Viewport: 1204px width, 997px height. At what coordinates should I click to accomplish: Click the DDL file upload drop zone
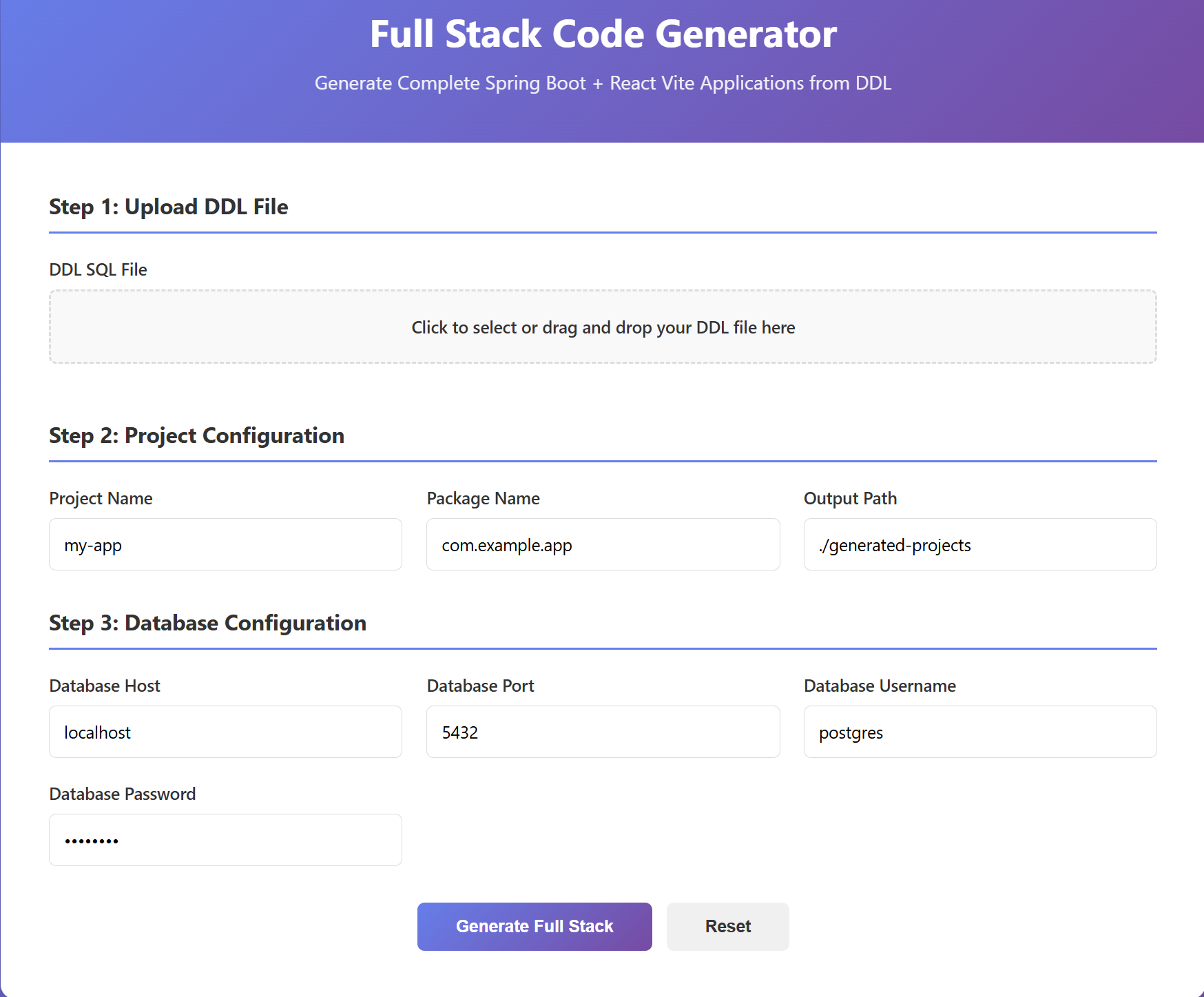point(603,327)
